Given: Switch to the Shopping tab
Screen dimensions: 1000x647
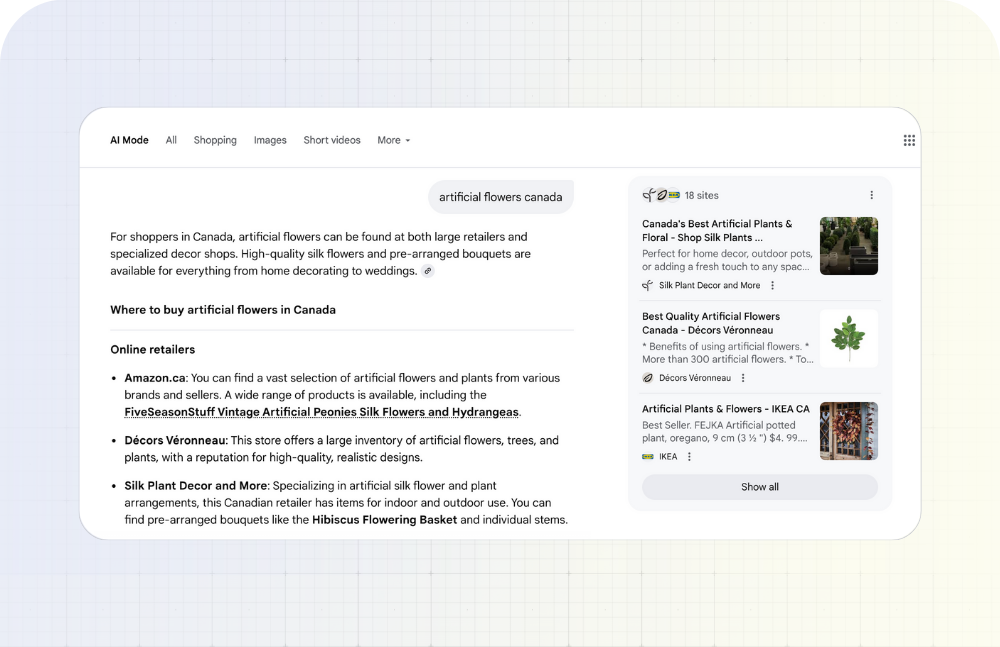Looking at the screenshot, I should pyautogui.click(x=215, y=141).
